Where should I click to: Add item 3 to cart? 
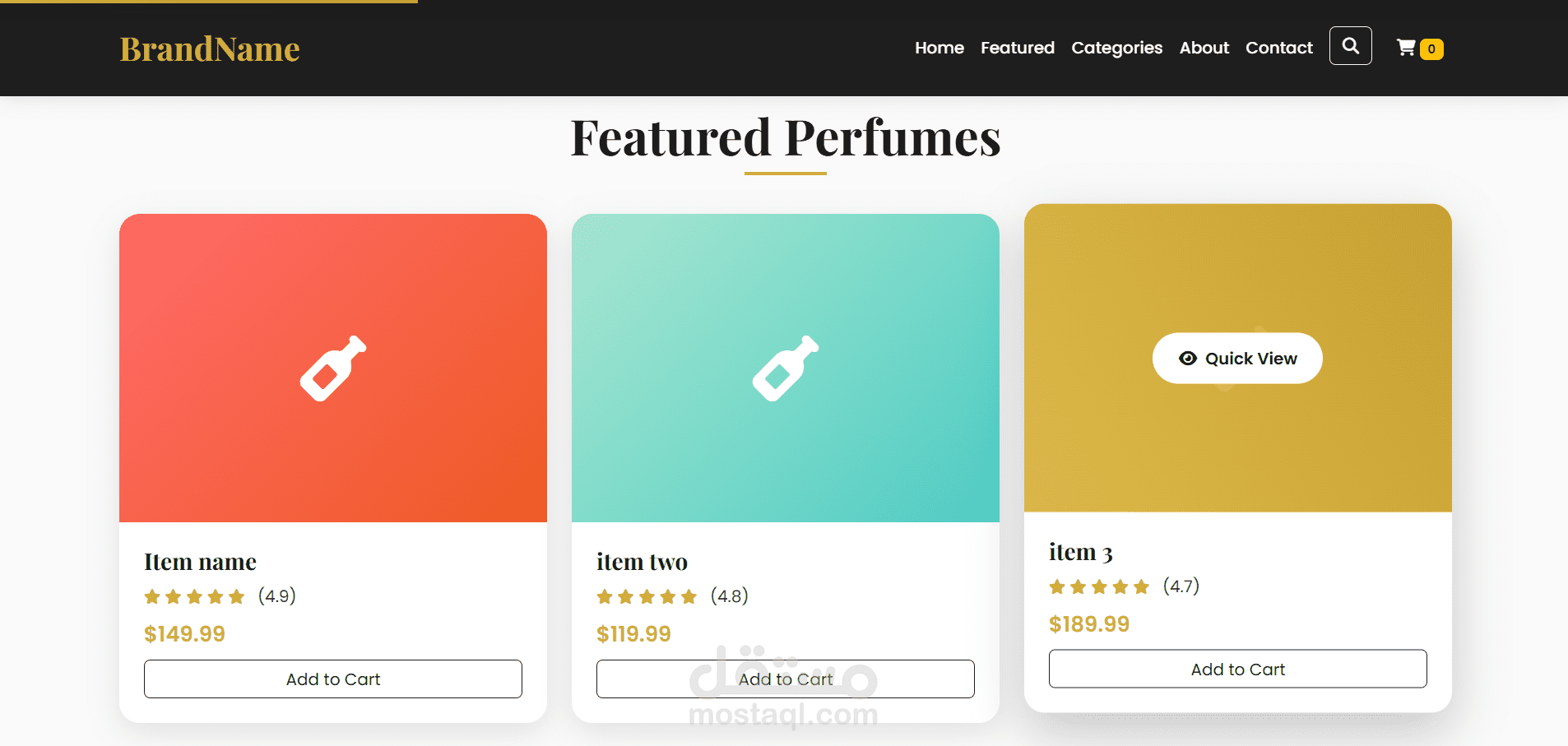[x=1238, y=670]
